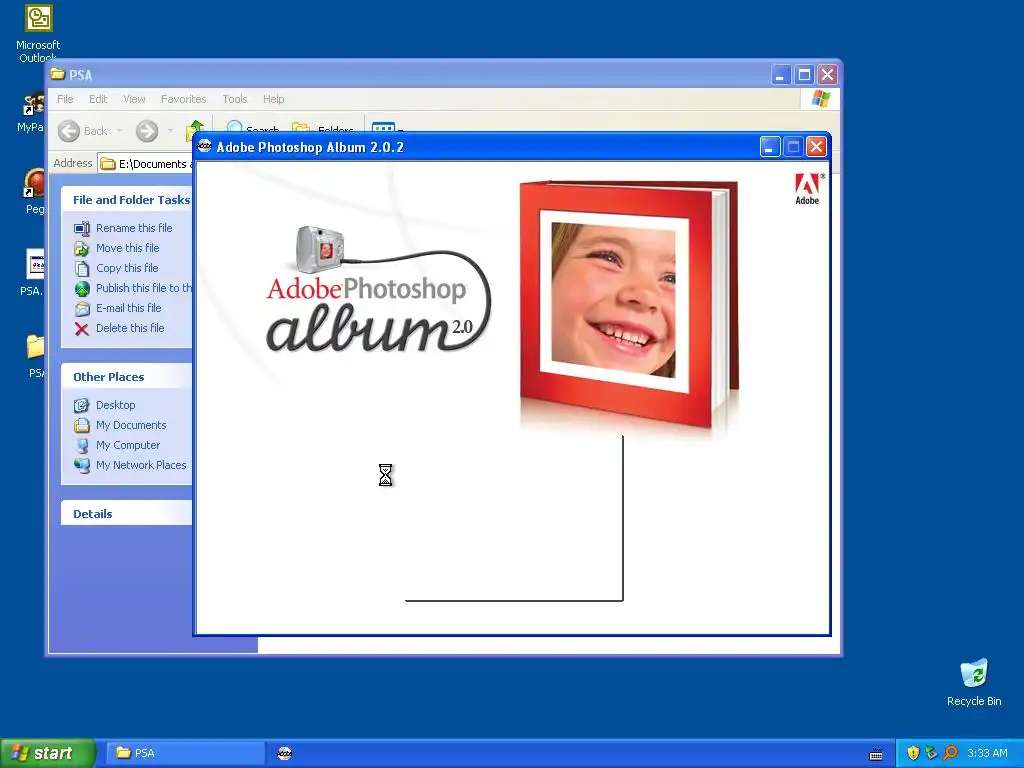Select Adobe Photoshop Album taskbar button
Image resolution: width=1024 pixels, height=768 pixels.
(285, 753)
